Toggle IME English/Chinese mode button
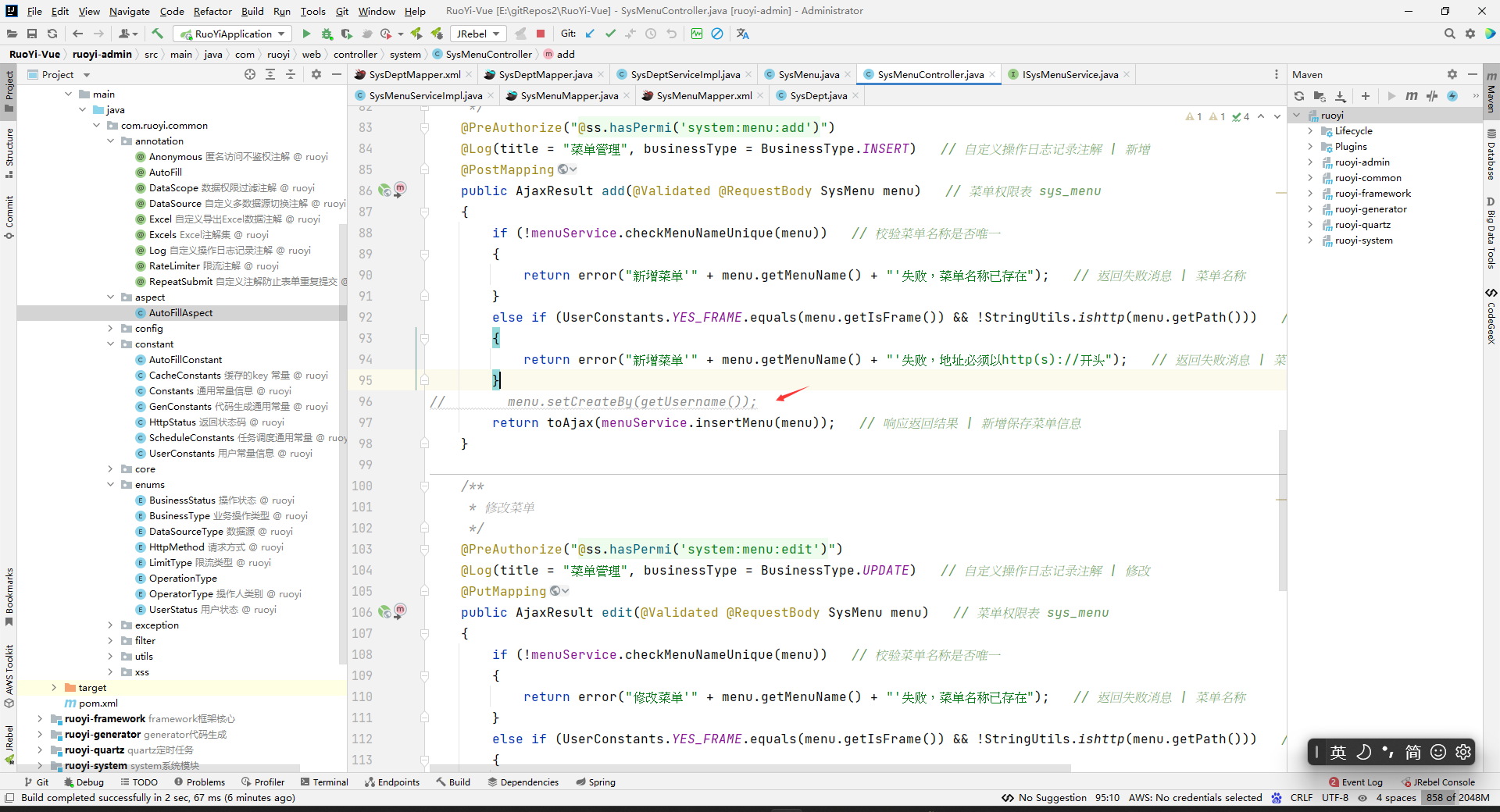 (x=1338, y=752)
